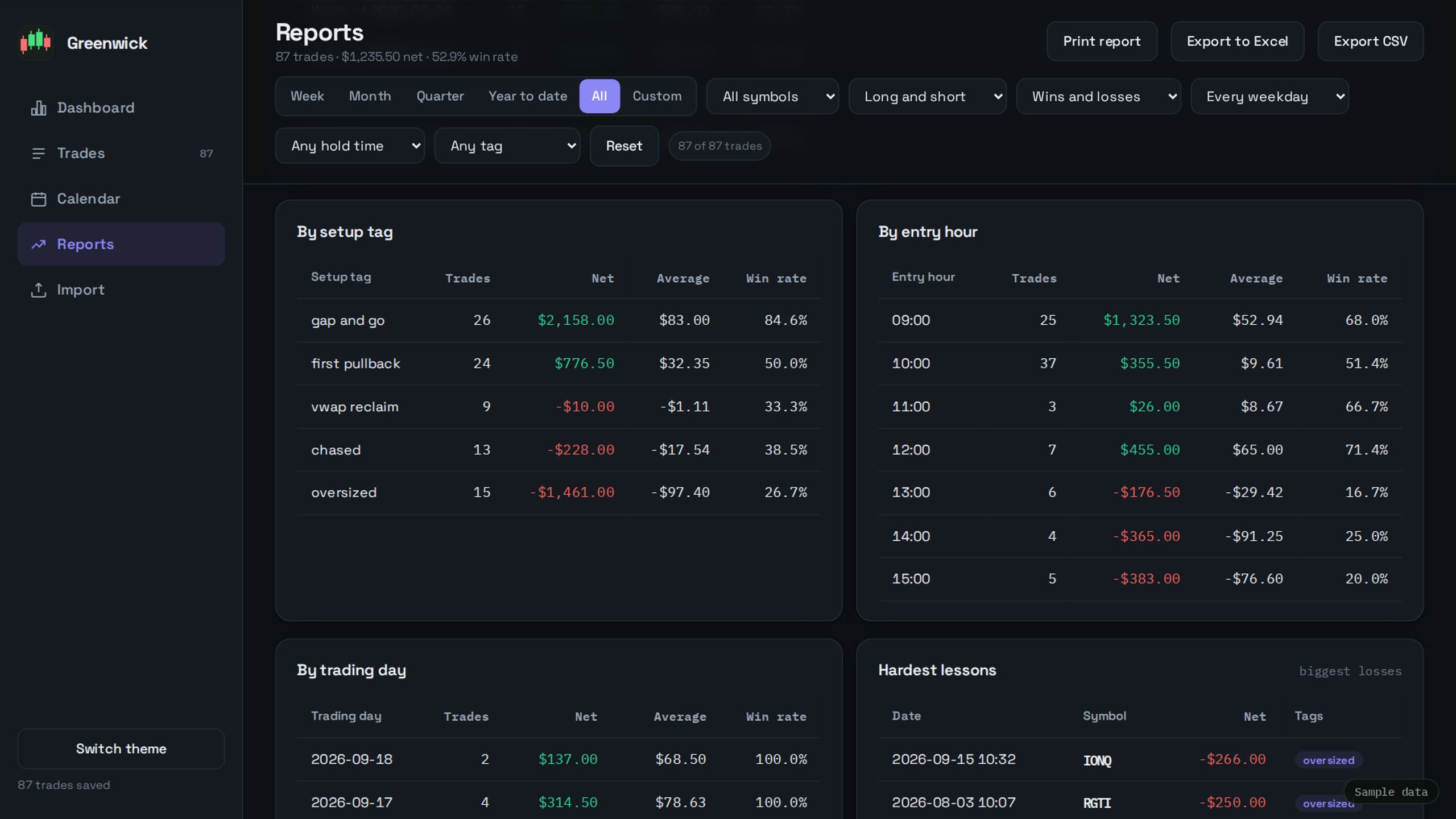
Task: Click the Dashboard bar chart icon
Action: coord(38,108)
